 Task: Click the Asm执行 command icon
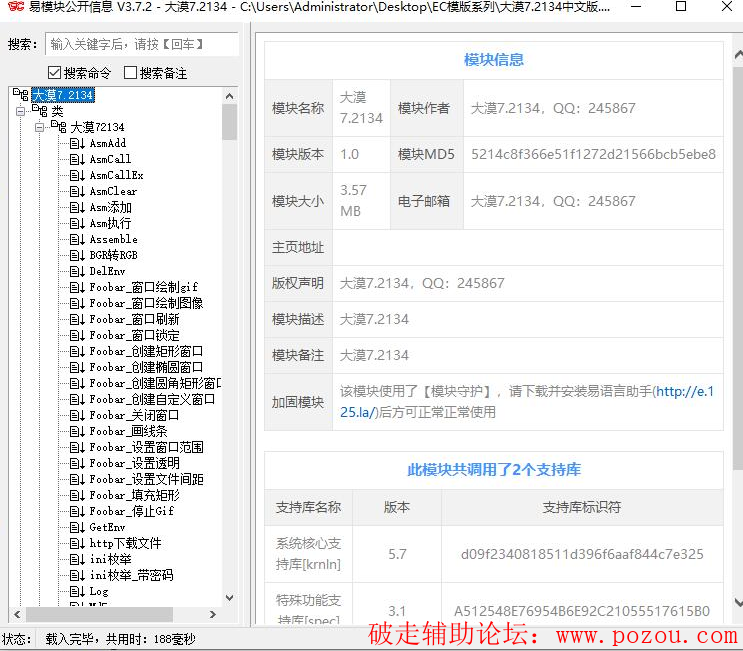pos(77,223)
